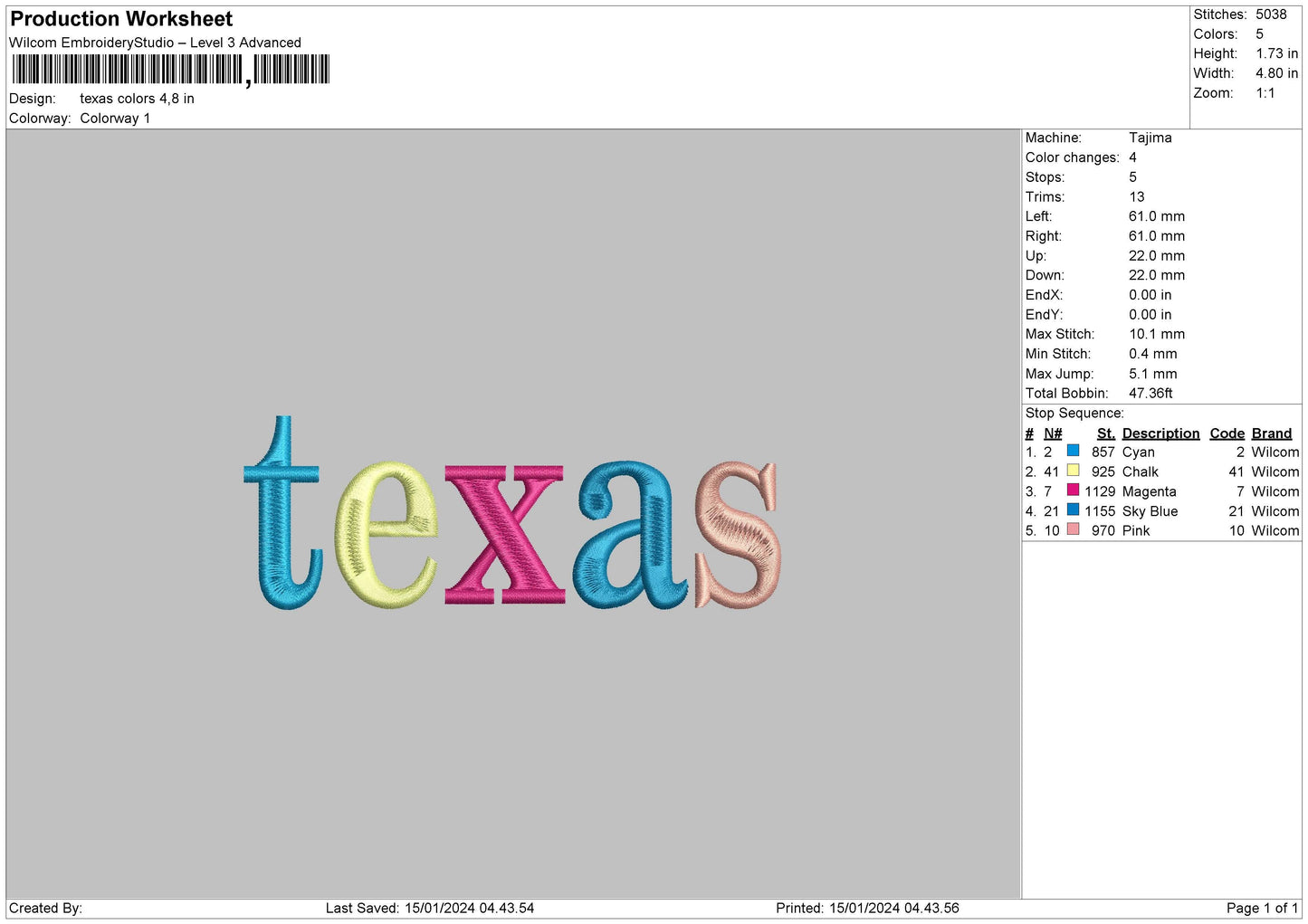Click the Pink color swatch
1308x924 pixels.
point(1073,529)
